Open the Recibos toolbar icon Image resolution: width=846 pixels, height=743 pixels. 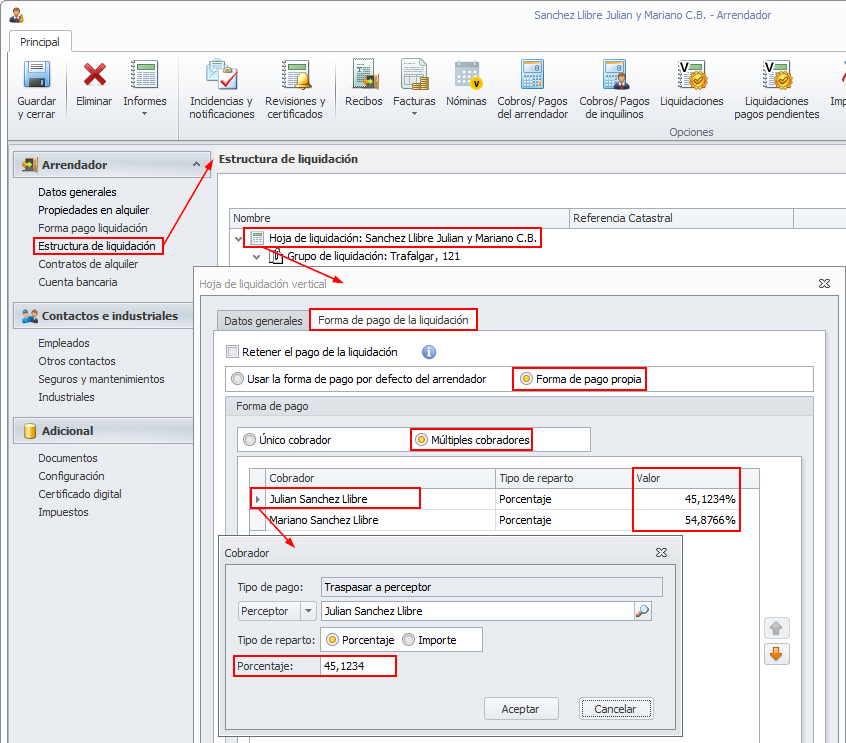pos(365,74)
